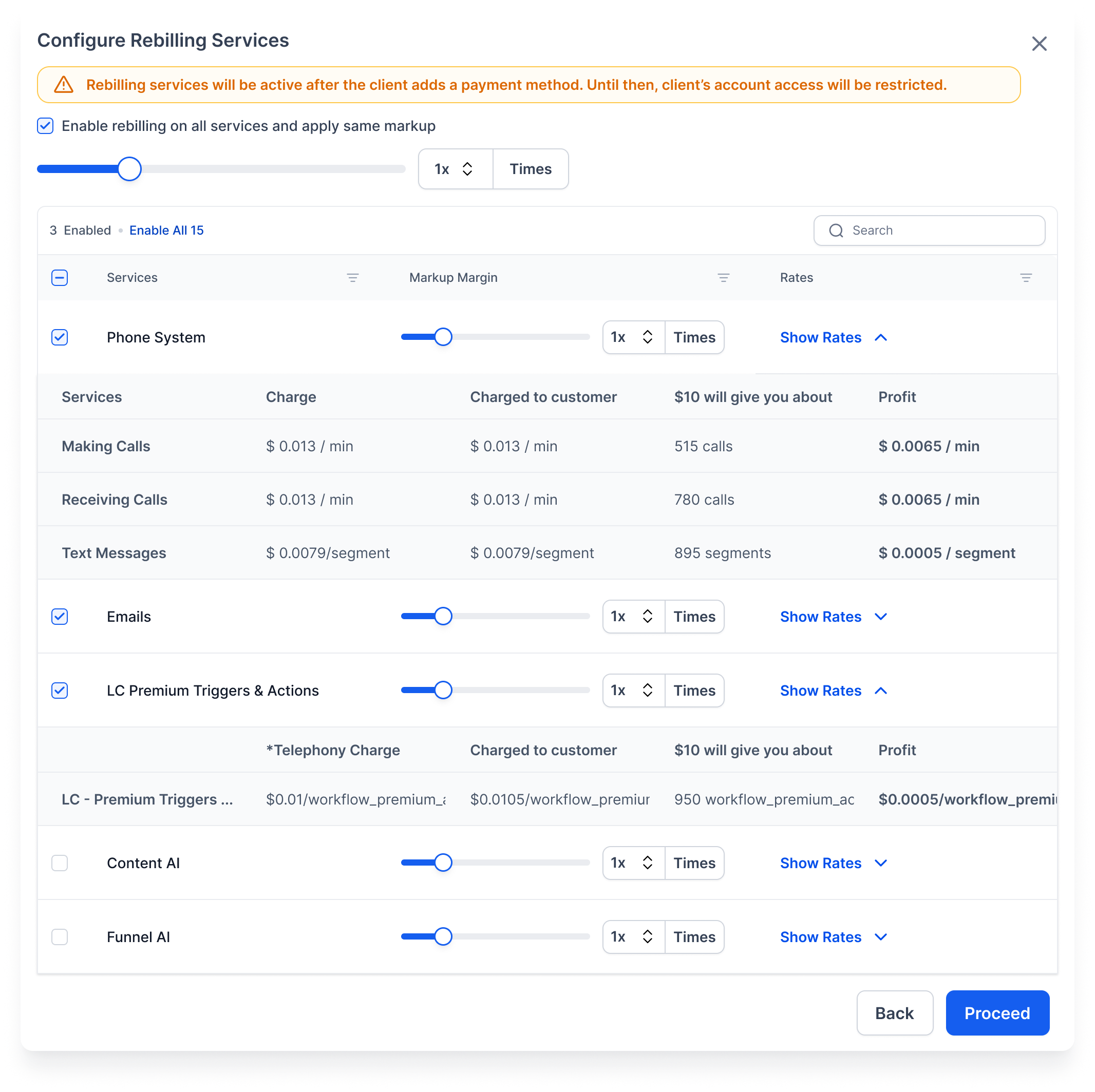Image resolution: width=1095 pixels, height=1092 pixels.
Task: Click the Markup Margin filter icon
Action: [723, 278]
